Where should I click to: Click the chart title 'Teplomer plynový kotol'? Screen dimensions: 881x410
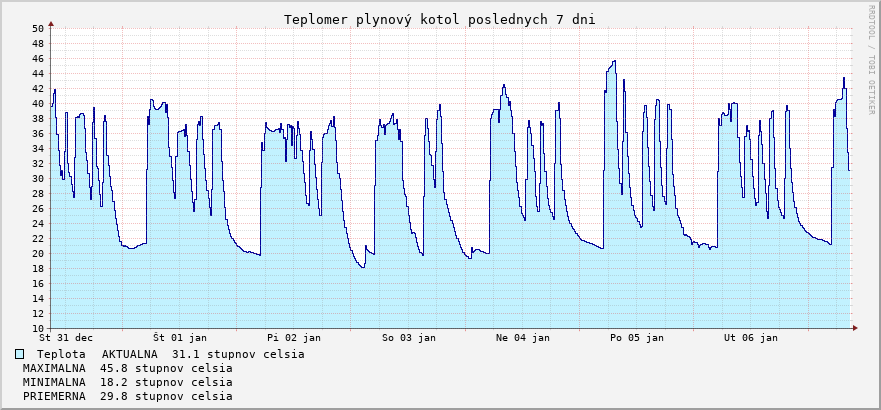click(440, 19)
